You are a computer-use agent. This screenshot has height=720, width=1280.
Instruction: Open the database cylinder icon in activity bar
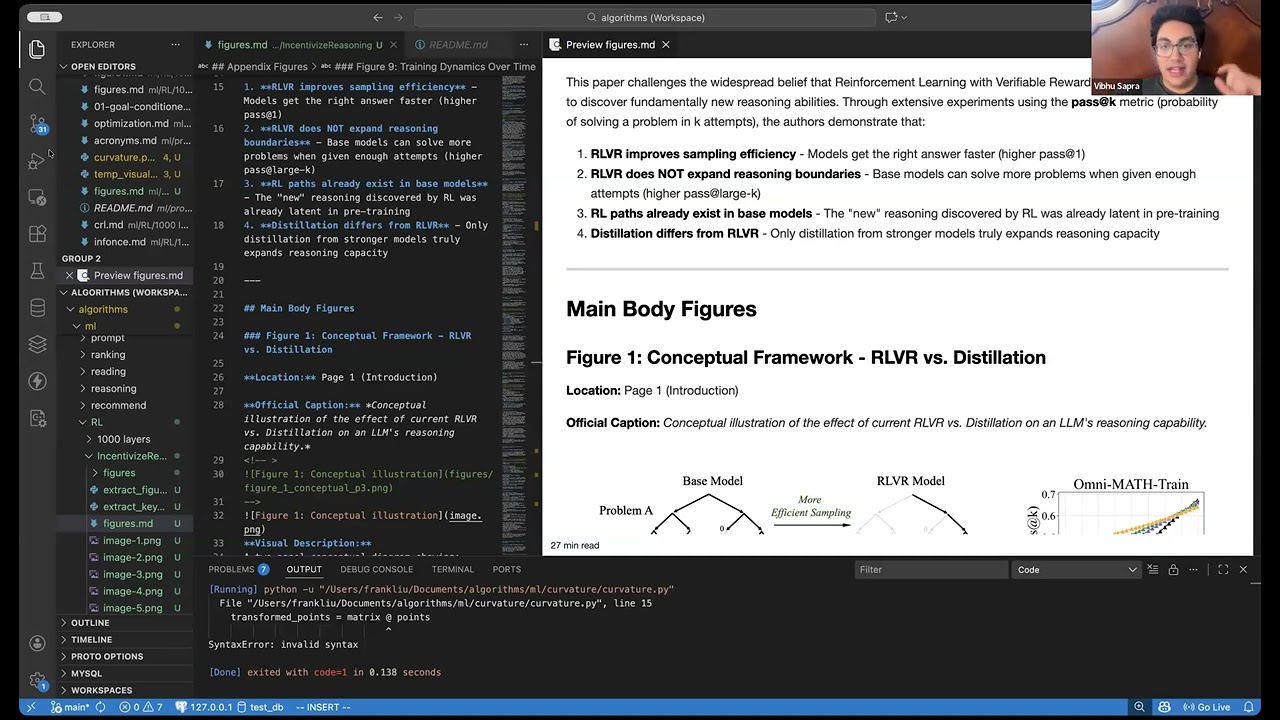[37, 308]
